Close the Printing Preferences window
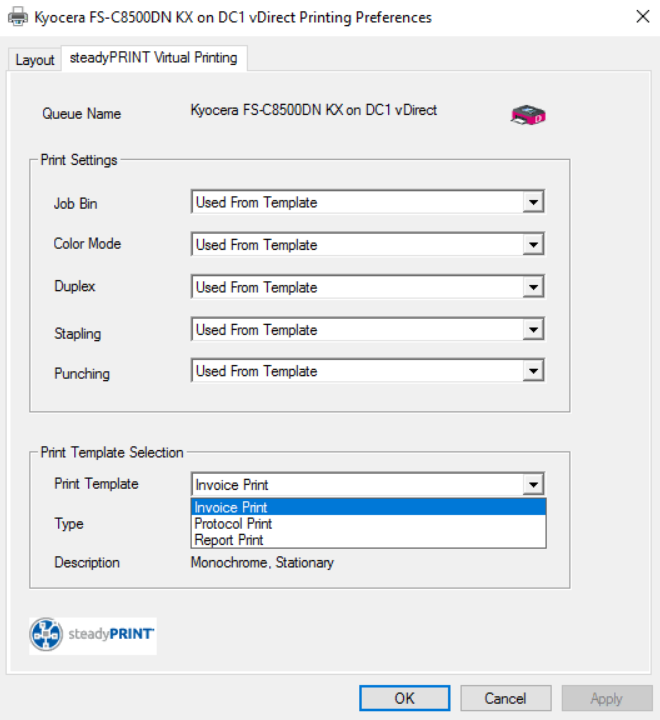The width and height of the screenshot is (660, 720). 641,17
